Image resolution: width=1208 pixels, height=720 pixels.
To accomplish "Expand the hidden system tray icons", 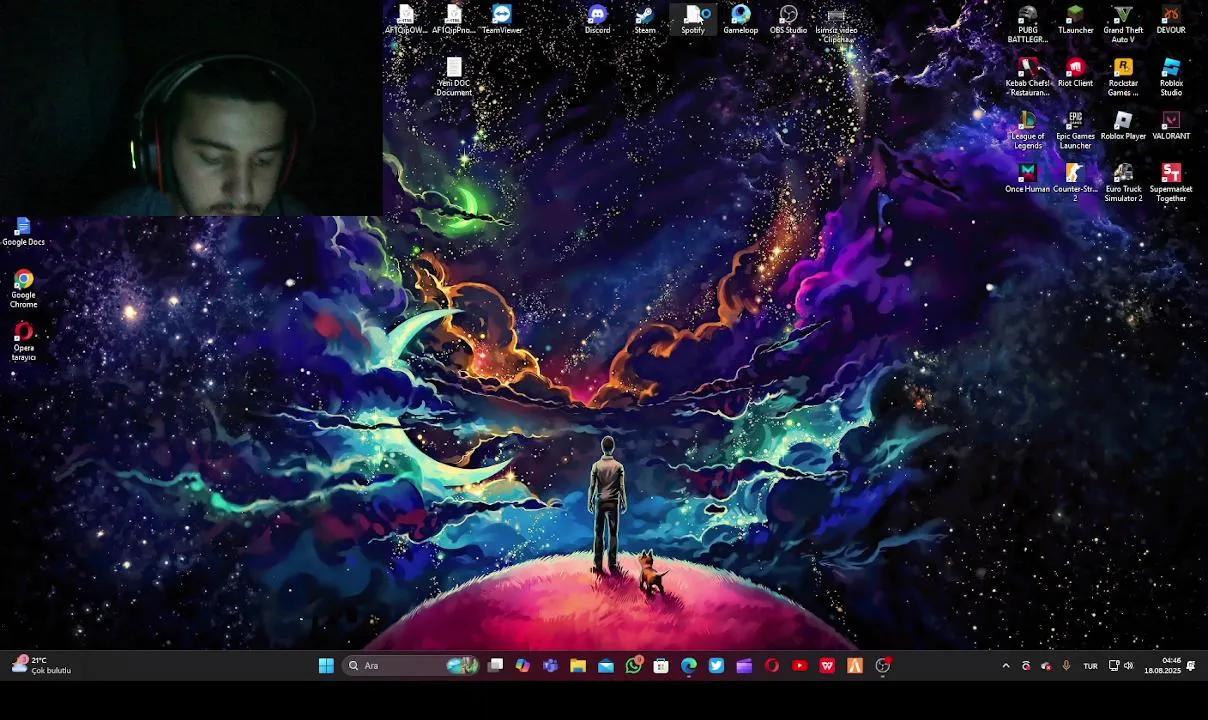I will (x=1006, y=666).
